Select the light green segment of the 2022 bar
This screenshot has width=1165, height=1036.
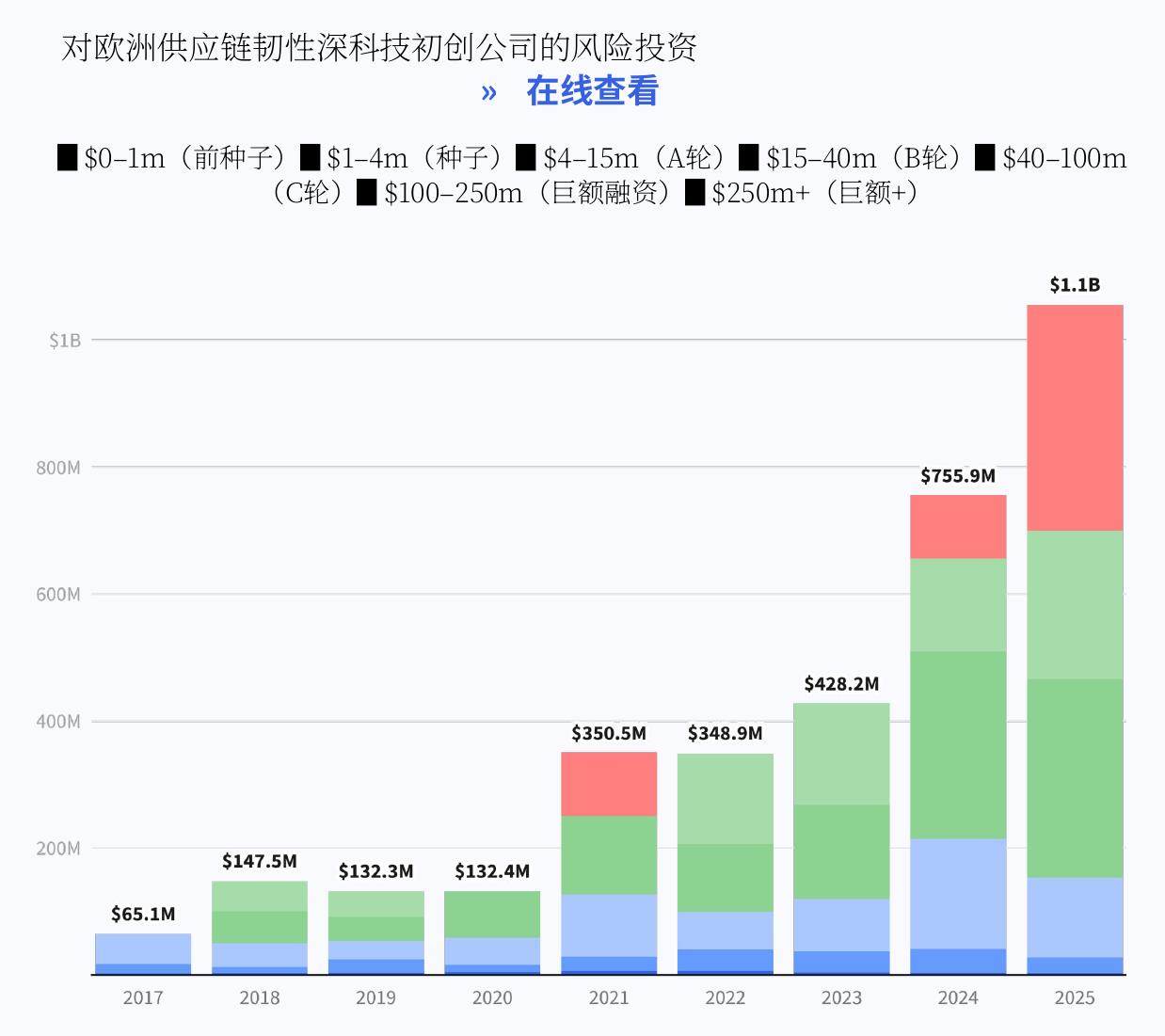click(725, 799)
